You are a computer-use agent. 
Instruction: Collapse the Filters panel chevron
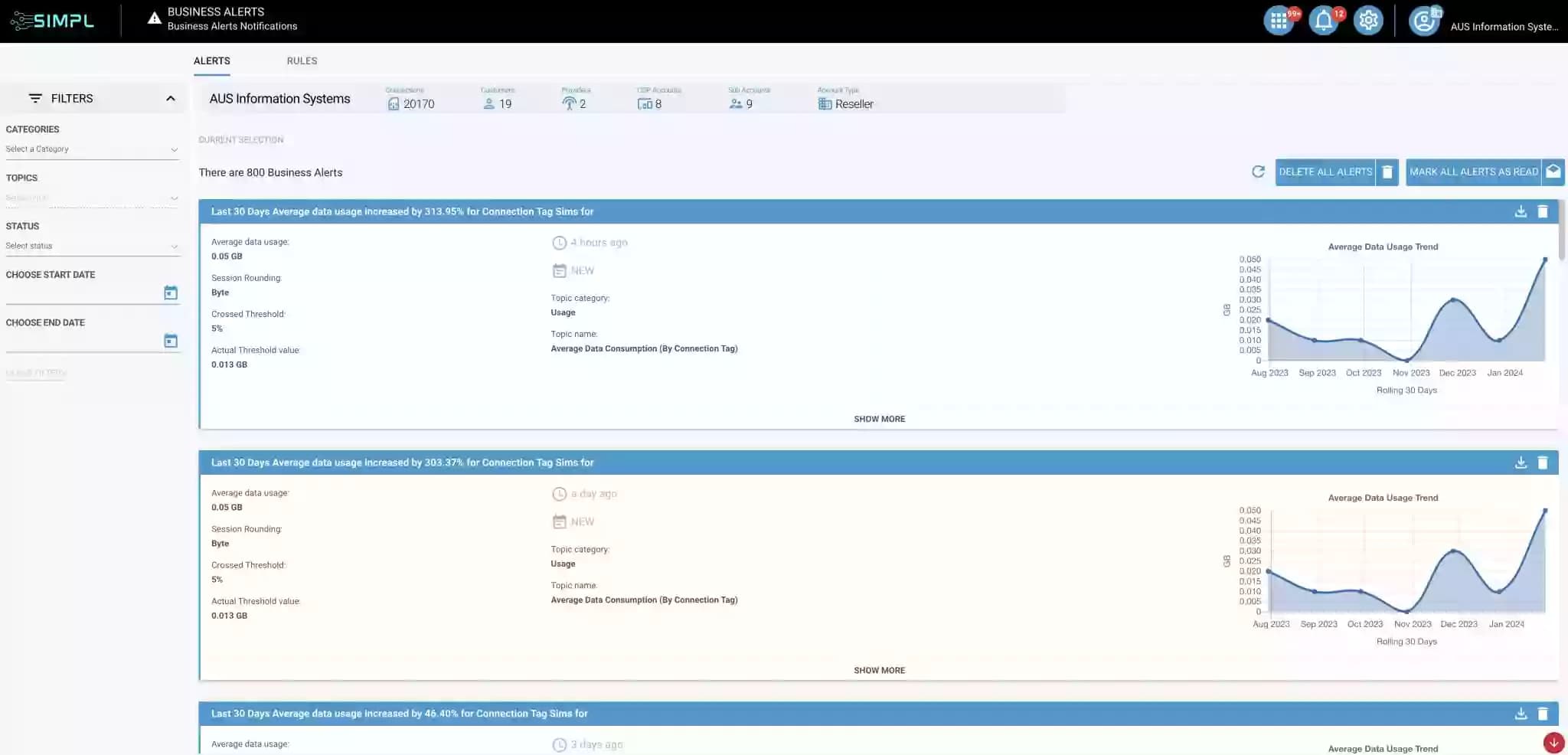point(170,98)
